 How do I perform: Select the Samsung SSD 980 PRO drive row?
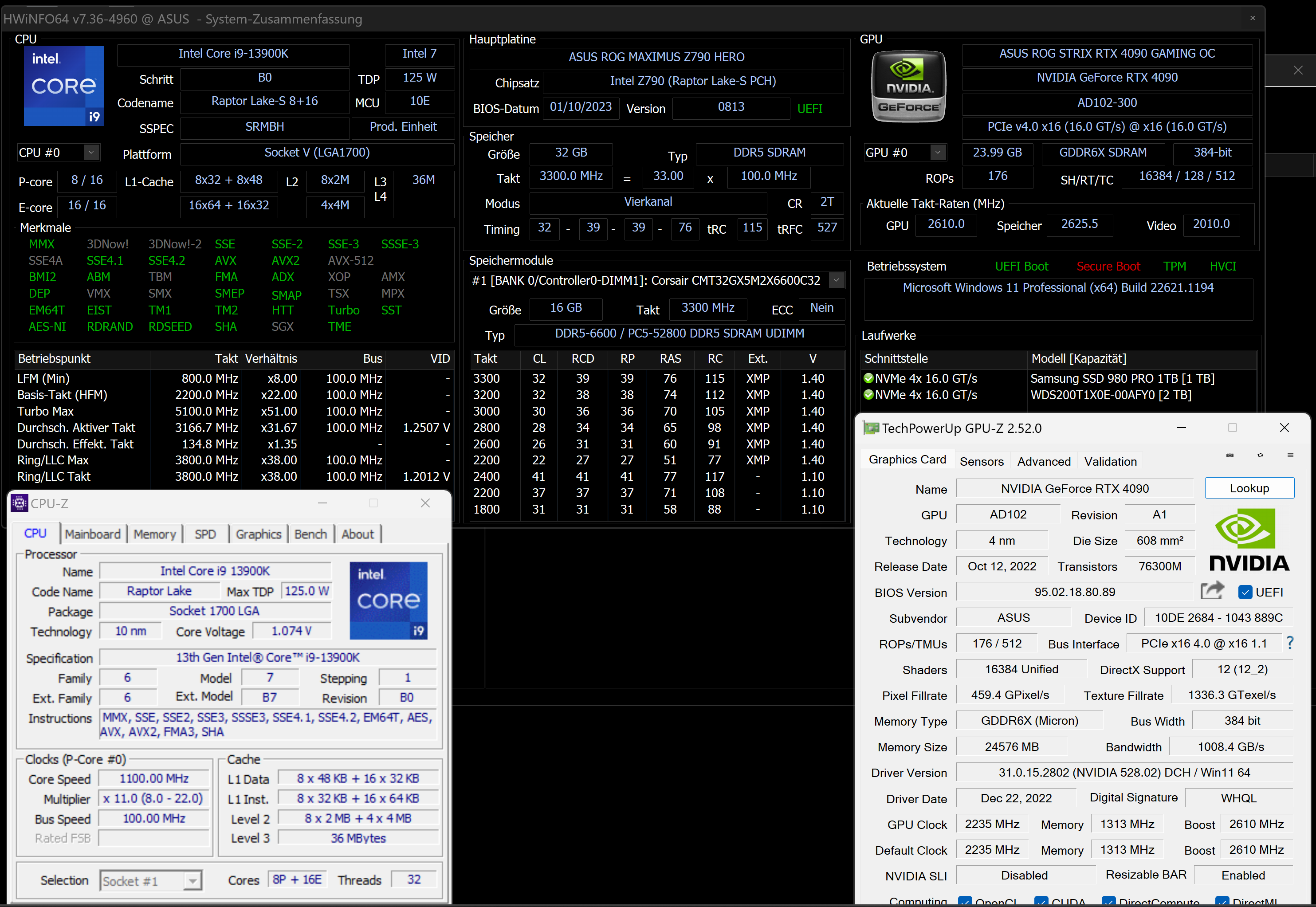pyautogui.click(x=1122, y=378)
